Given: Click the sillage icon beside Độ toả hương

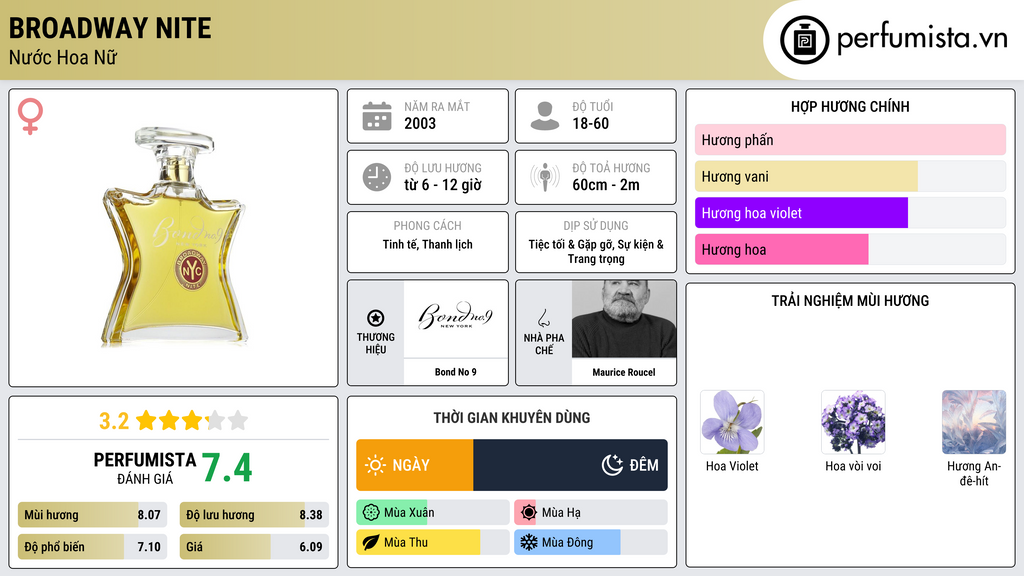Looking at the screenshot, I should pos(545,177).
